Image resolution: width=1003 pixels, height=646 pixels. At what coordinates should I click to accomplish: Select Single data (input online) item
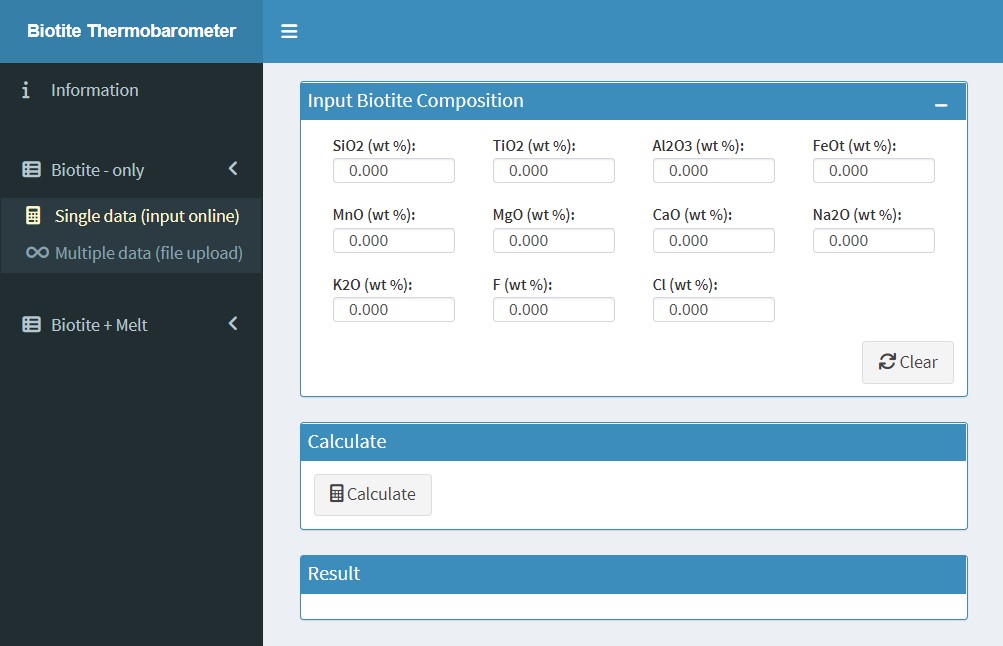pyautogui.click(x=147, y=216)
